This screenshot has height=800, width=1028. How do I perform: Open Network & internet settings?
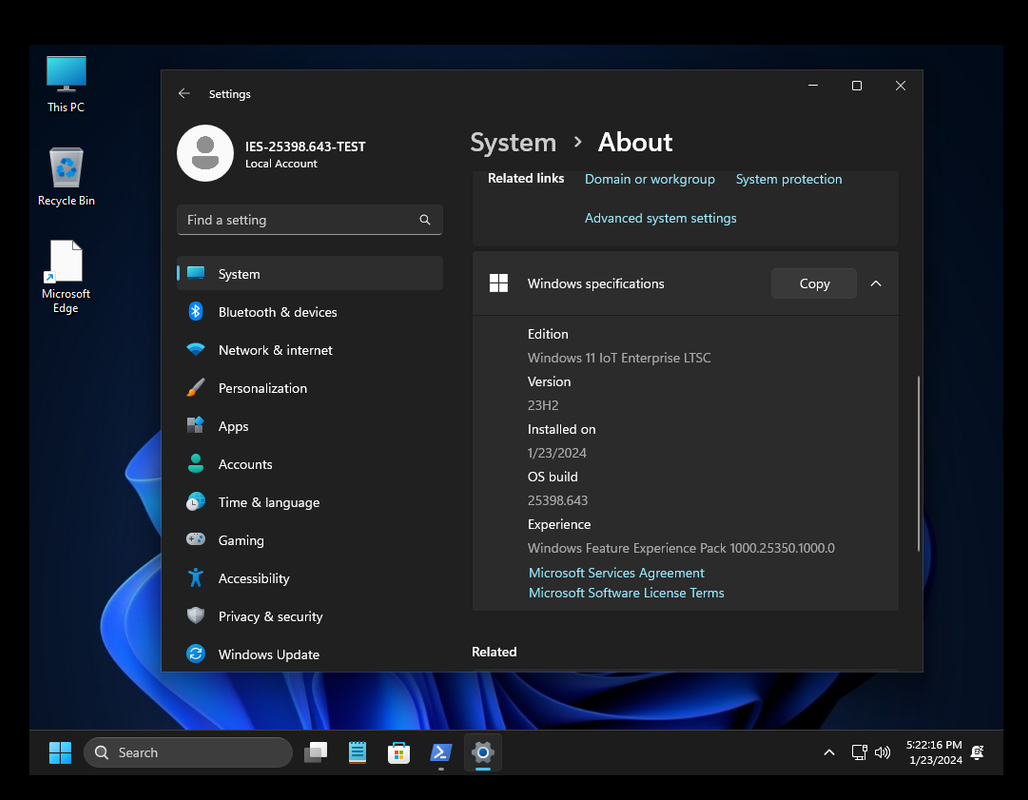point(275,350)
